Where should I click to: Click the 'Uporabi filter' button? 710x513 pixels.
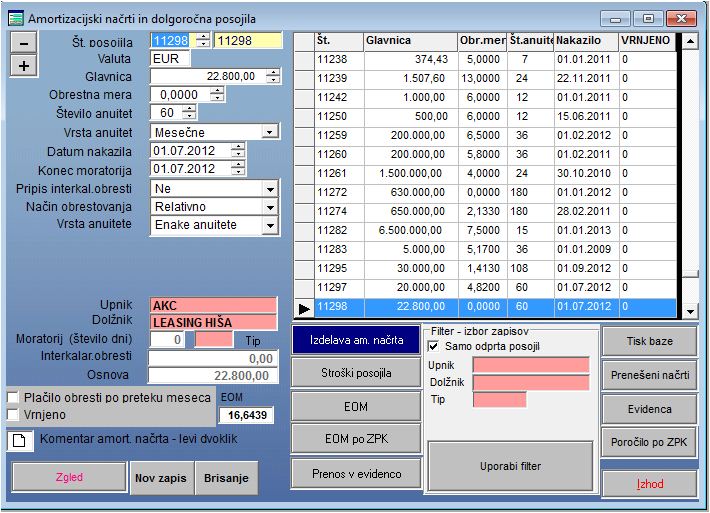point(511,466)
